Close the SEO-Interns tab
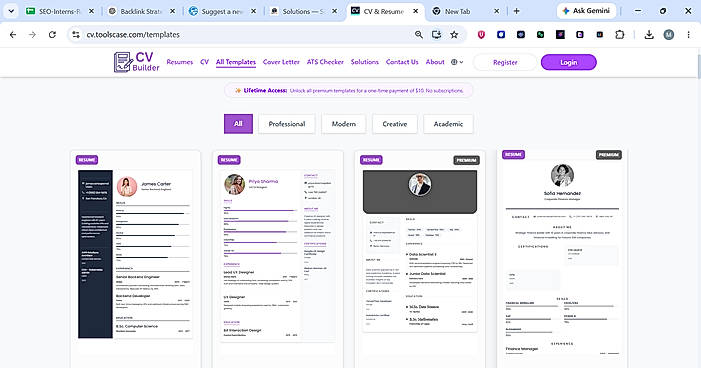This screenshot has width=701, height=368. 91,11
